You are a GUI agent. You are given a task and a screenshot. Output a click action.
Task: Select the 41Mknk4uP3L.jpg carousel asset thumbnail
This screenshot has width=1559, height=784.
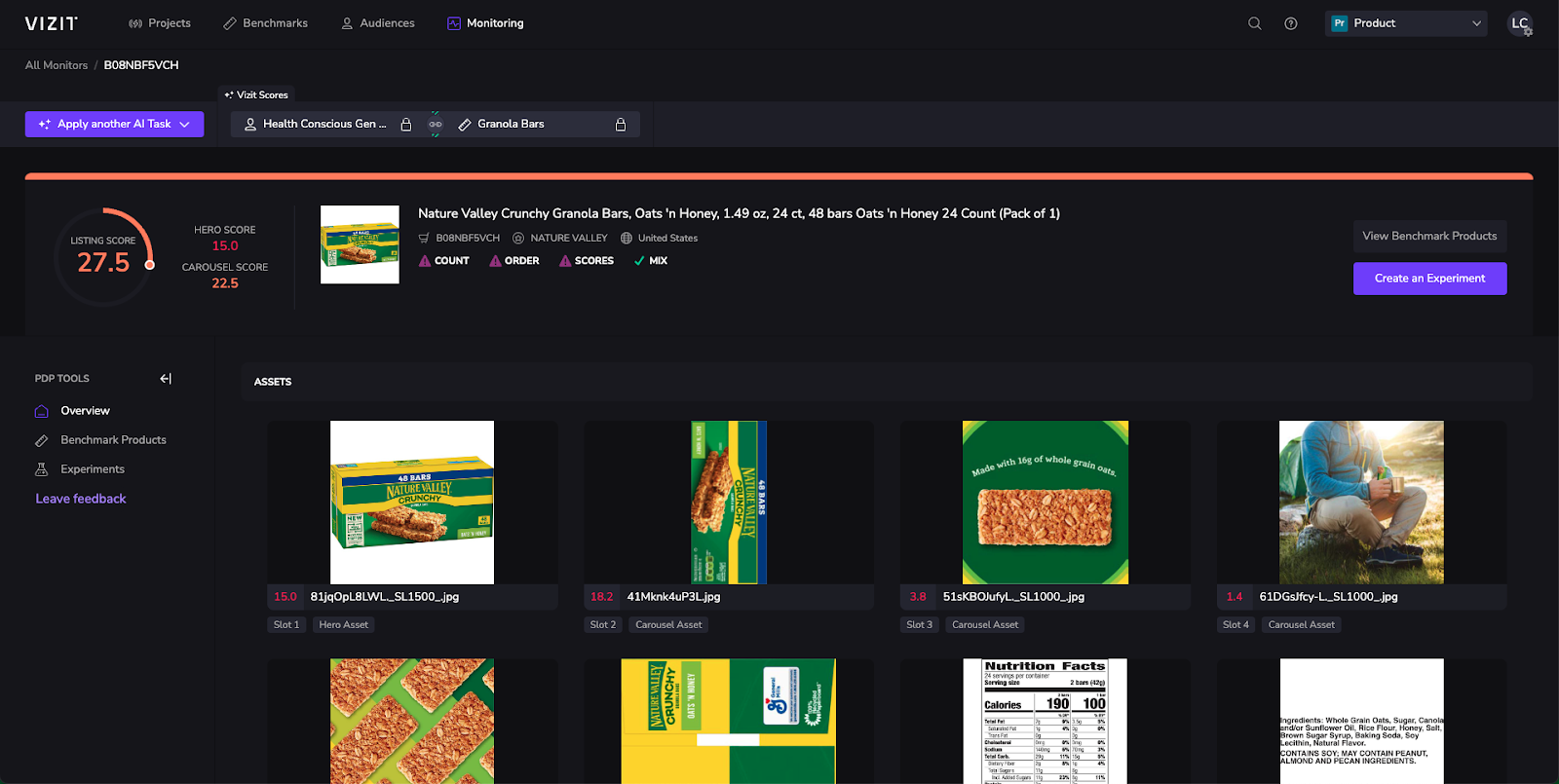729,503
